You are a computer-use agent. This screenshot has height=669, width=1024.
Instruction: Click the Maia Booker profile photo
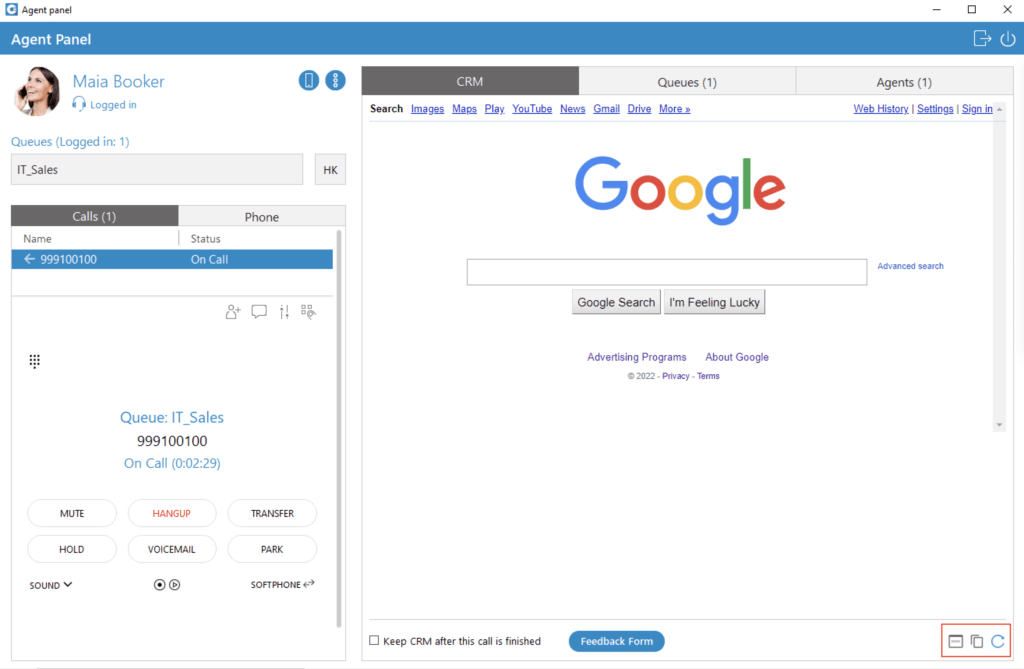coord(37,91)
